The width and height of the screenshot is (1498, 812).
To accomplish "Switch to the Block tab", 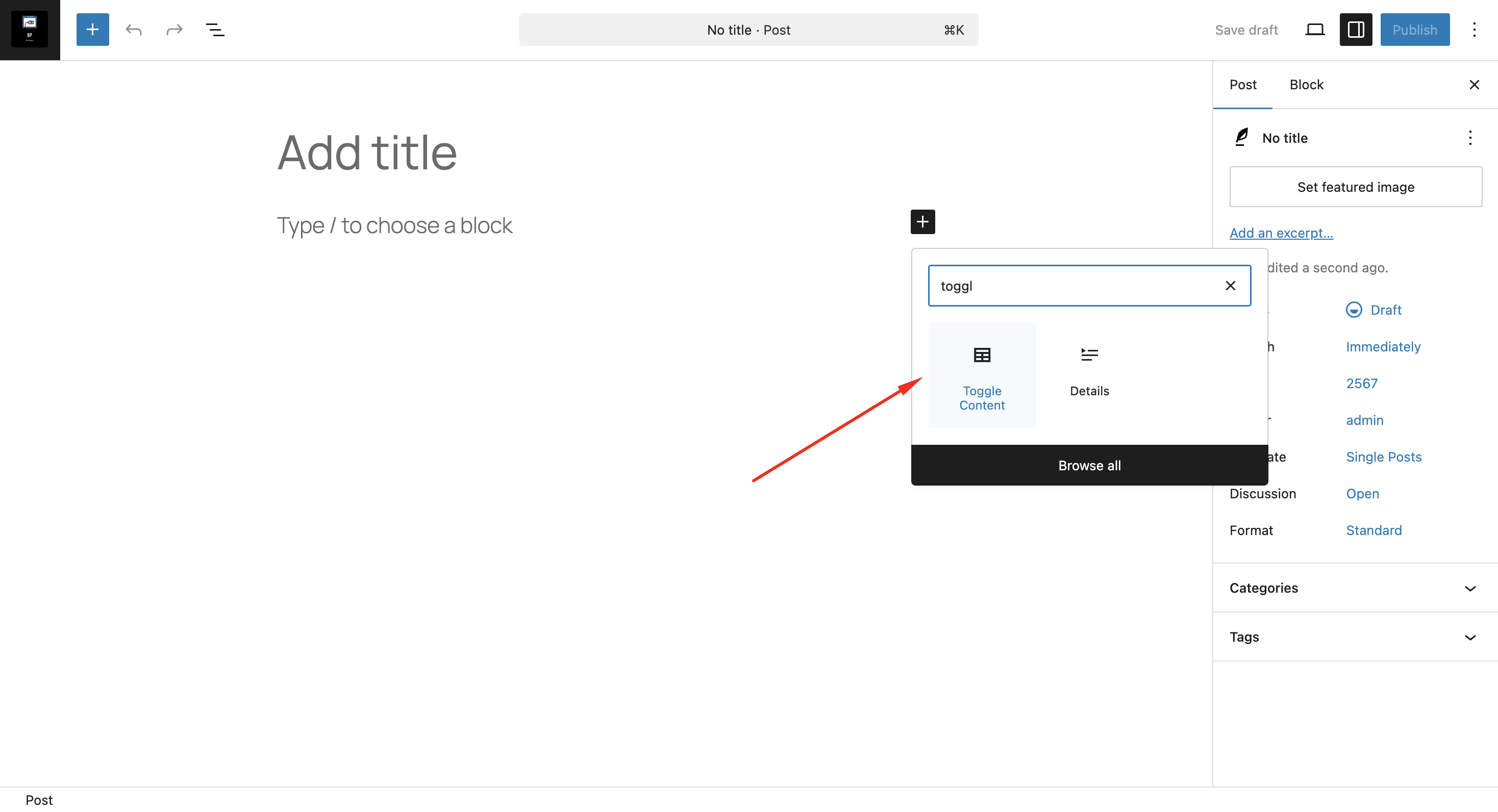I will tap(1306, 85).
